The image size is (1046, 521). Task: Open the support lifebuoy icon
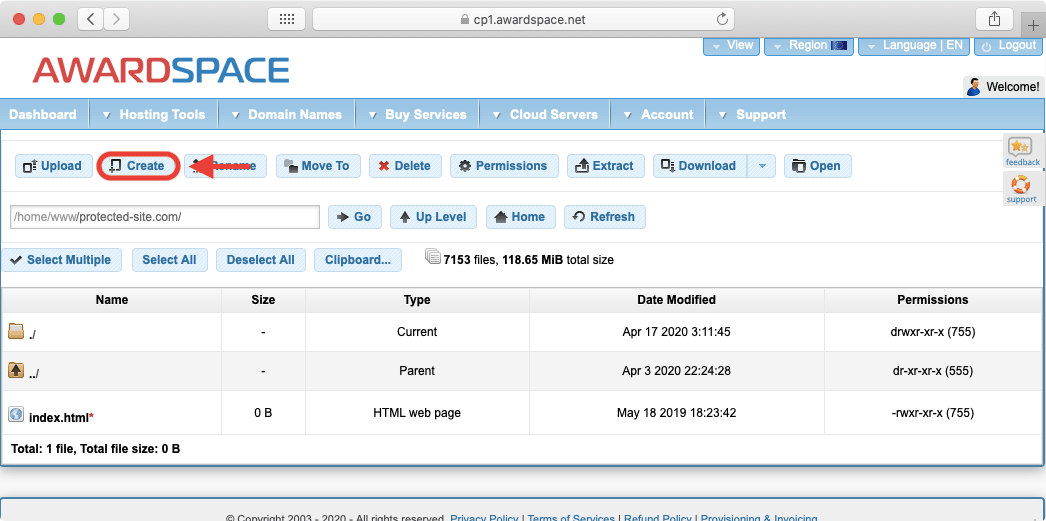(1022, 188)
